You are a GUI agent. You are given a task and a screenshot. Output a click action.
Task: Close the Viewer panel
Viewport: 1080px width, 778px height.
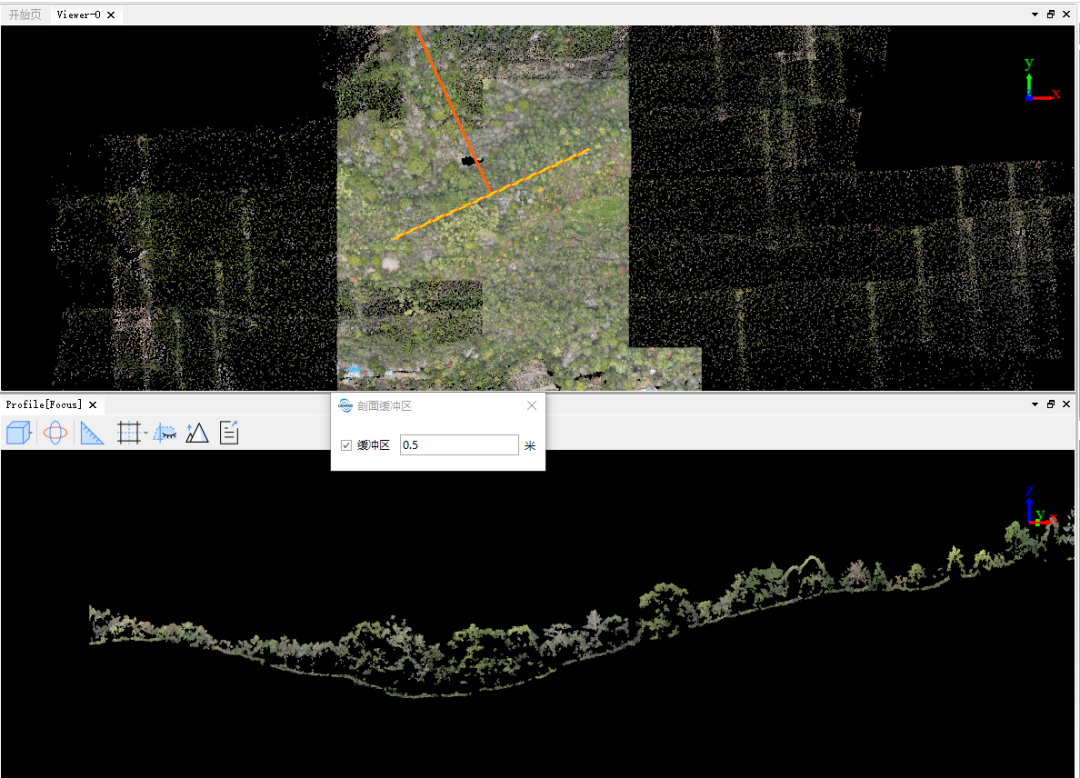pyautogui.click(x=1067, y=14)
